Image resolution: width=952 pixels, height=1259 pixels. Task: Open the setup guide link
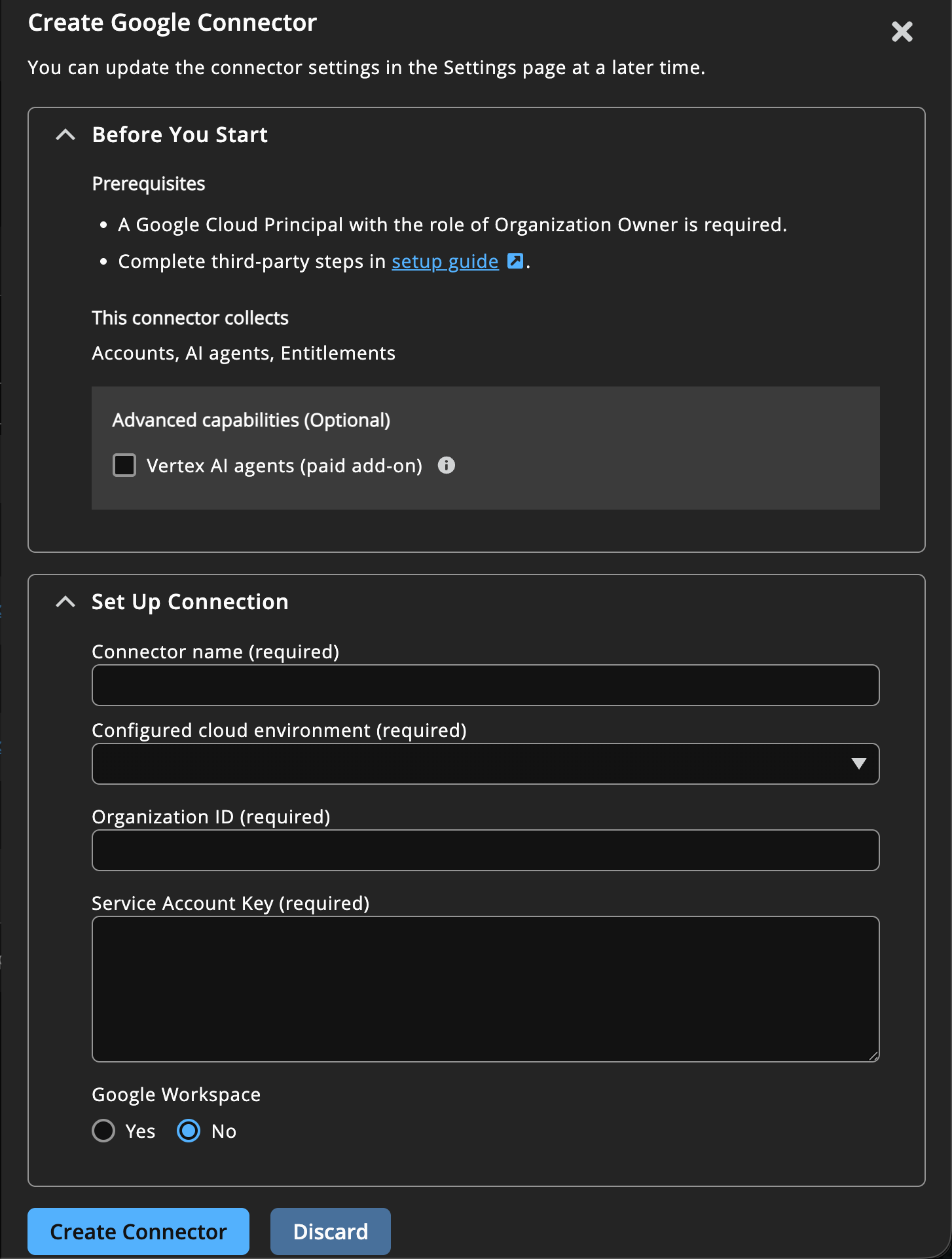click(x=445, y=261)
